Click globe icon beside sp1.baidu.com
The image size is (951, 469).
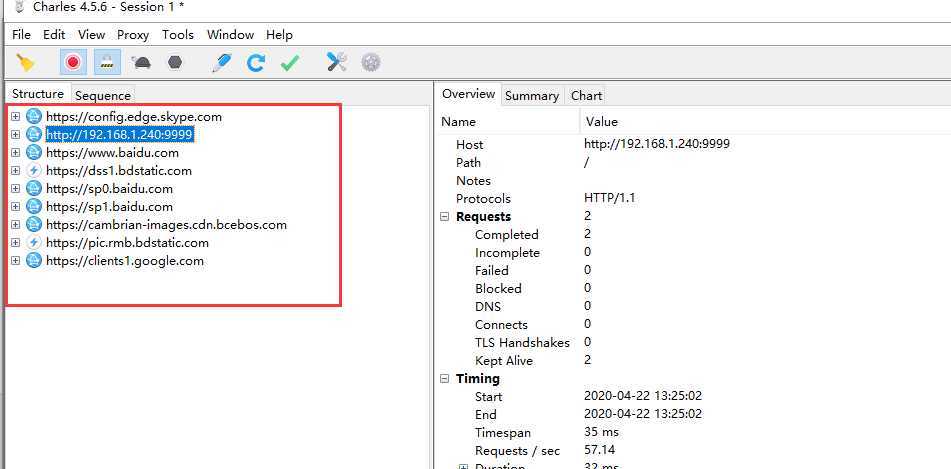click(x=34, y=206)
